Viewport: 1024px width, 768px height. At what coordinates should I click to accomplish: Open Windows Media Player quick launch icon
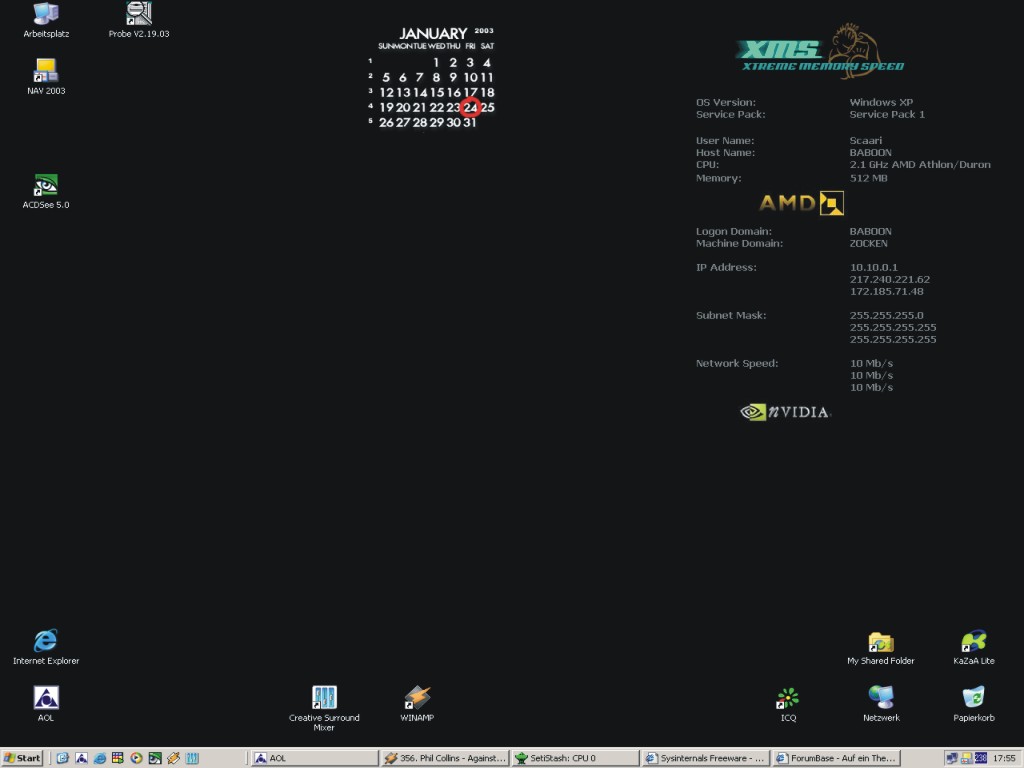pos(136,758)
